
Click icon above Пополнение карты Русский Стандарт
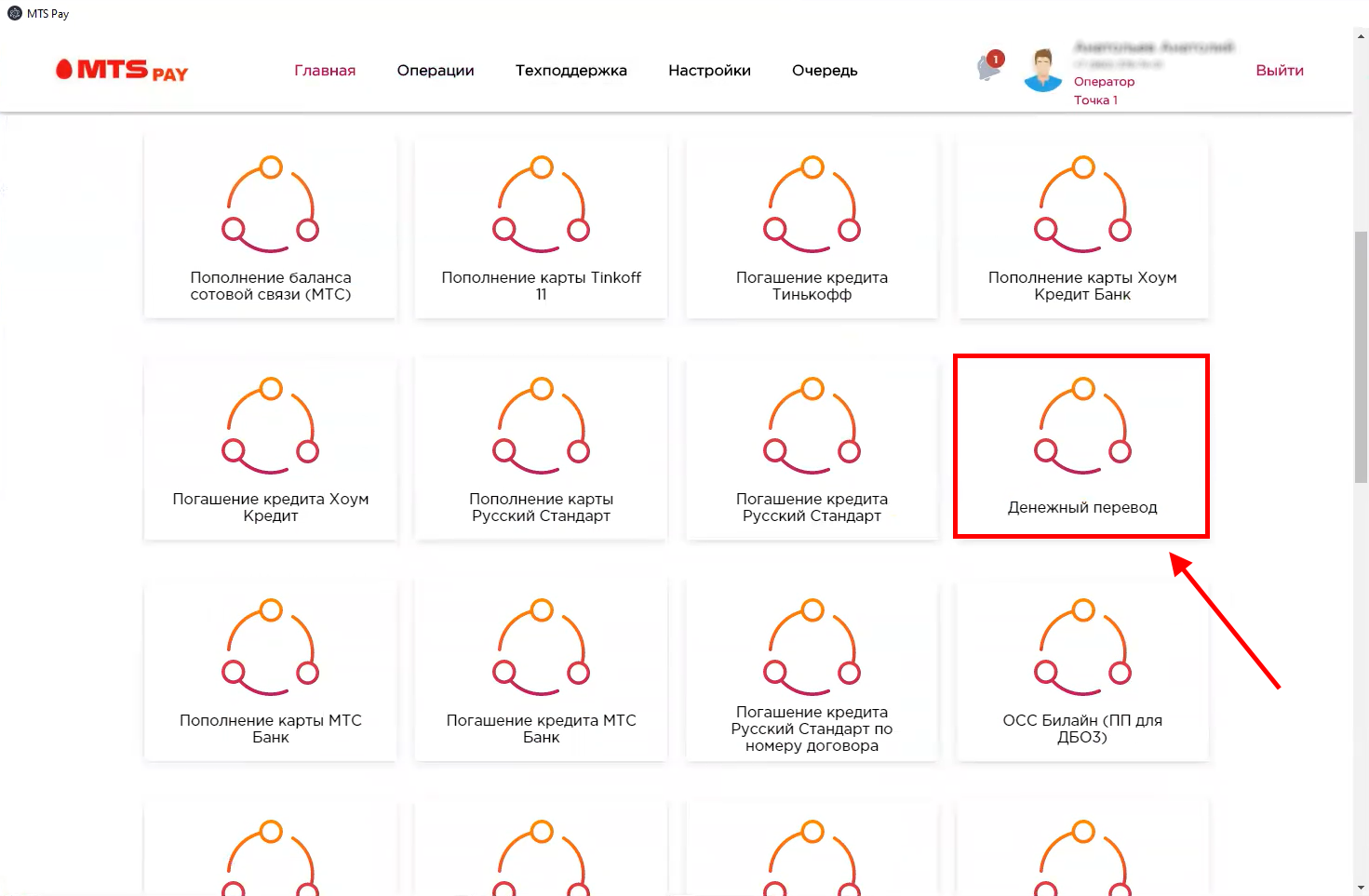coord(542,425)
